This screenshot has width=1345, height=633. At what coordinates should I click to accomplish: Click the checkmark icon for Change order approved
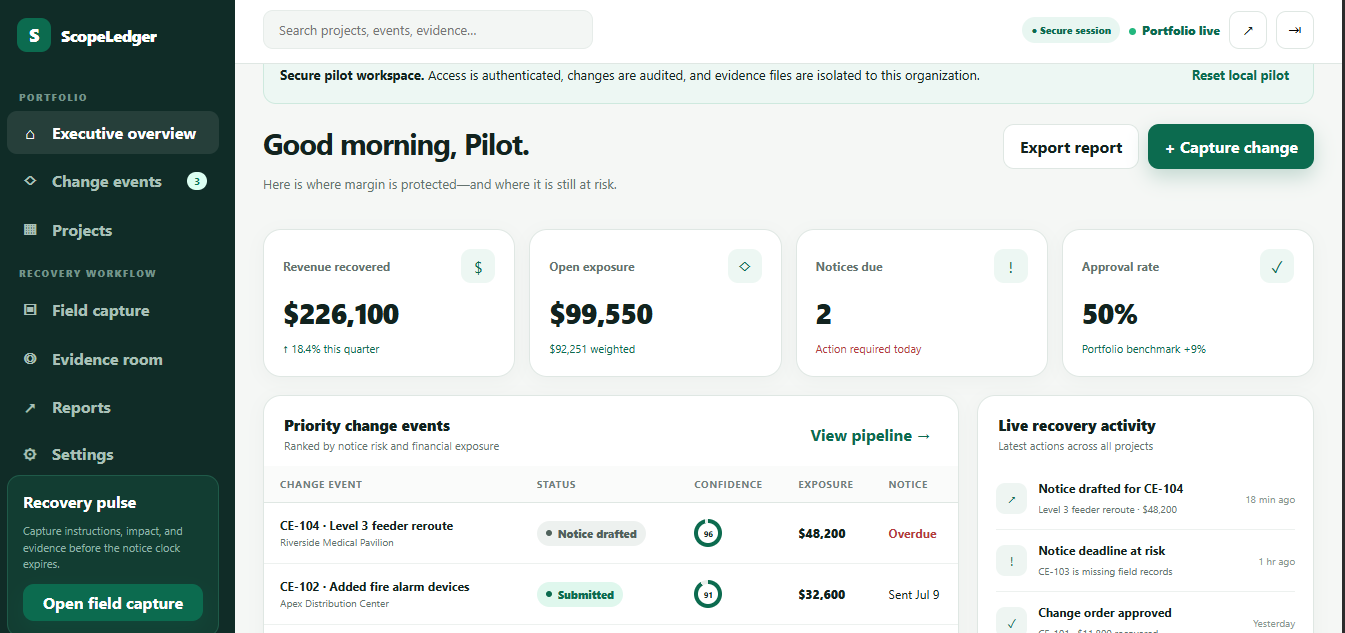[x=1011, y=621]
